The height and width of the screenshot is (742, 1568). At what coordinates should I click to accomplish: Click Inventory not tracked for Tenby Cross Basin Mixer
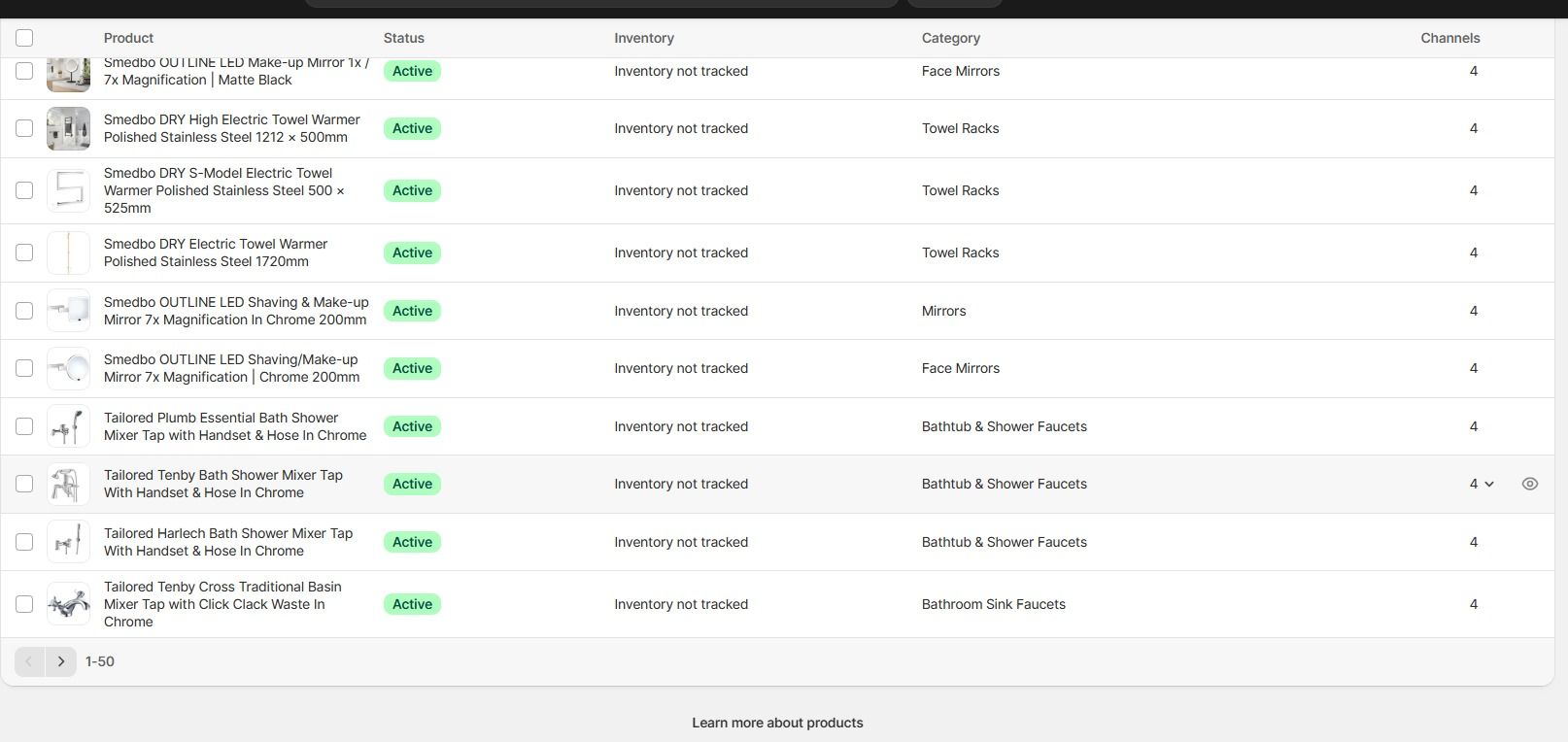point(681,604)
